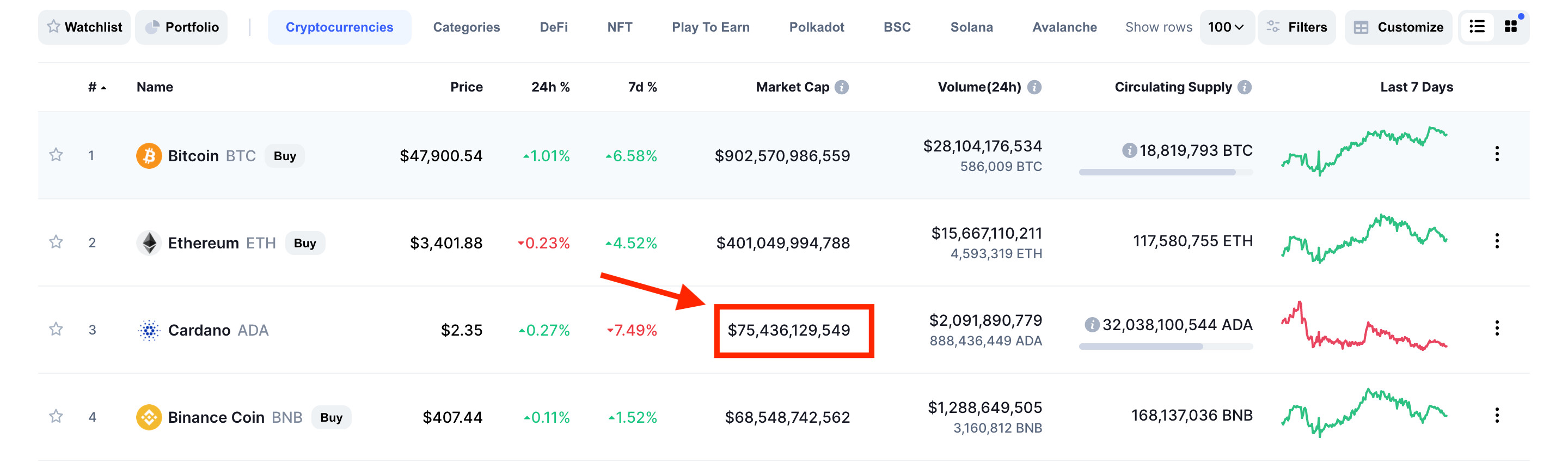Switch to the DeFi tab
The width and height of the screenshot is (1568, 462).
point(553,27)
